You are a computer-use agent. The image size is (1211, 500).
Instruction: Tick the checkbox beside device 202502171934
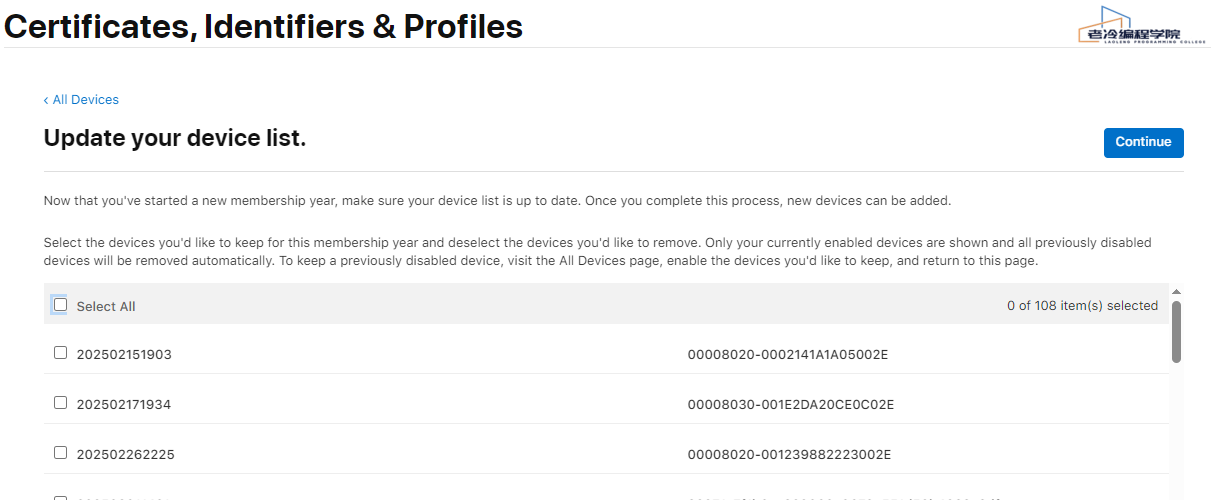pyautogui.click(x=61, y=403)
